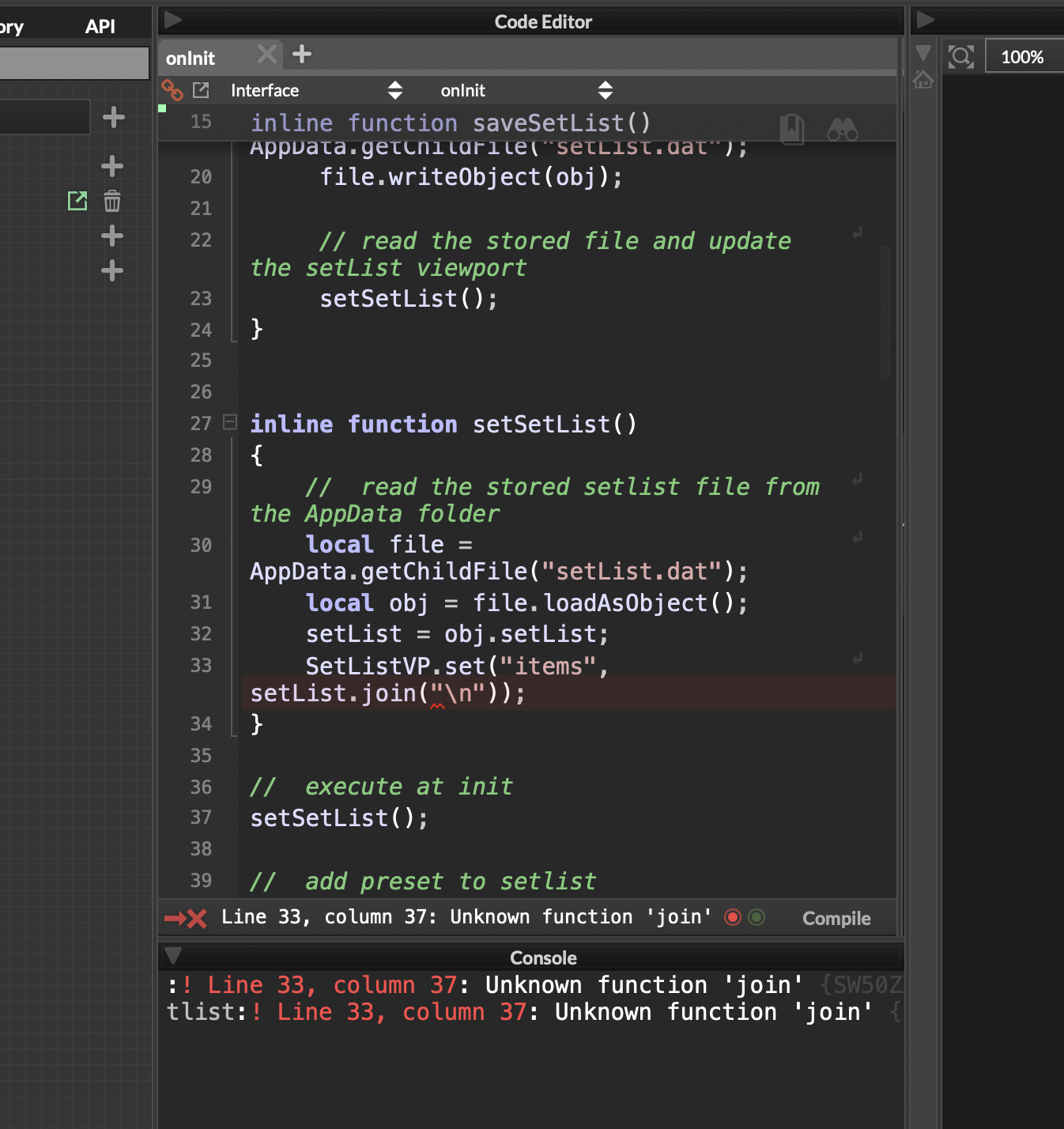
Task: Click the trash delete icon
Action: (112, 201)
